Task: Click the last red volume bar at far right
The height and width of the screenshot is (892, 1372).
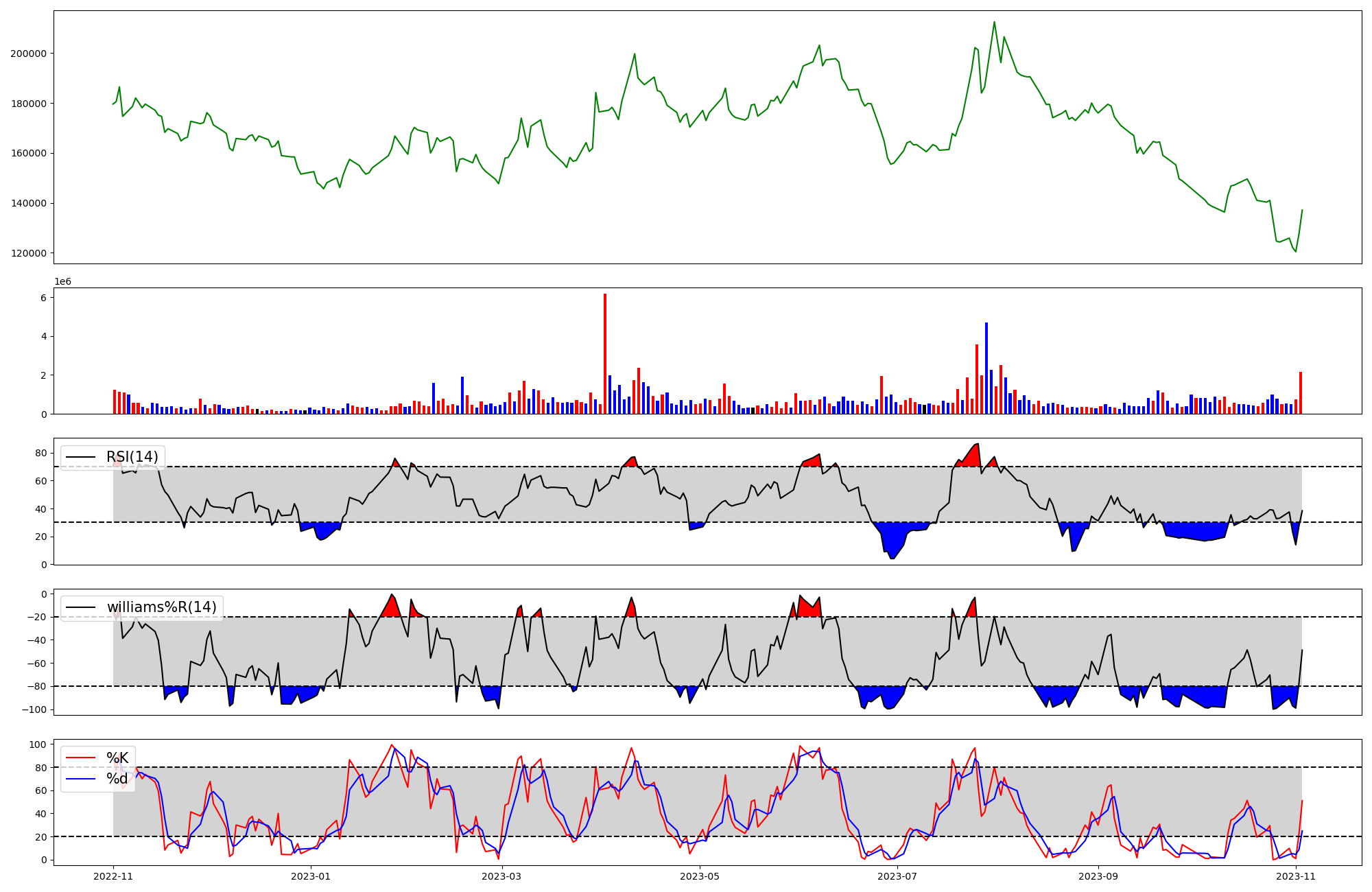Action: tap(1301, 392)
